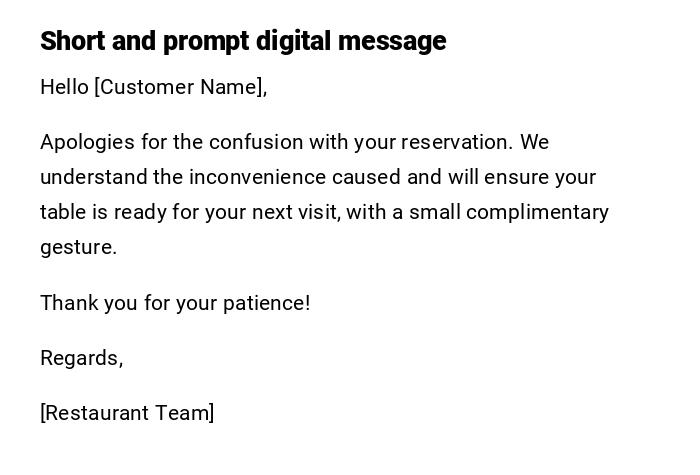Click the word "table" in the paragraph

point(62,212)
